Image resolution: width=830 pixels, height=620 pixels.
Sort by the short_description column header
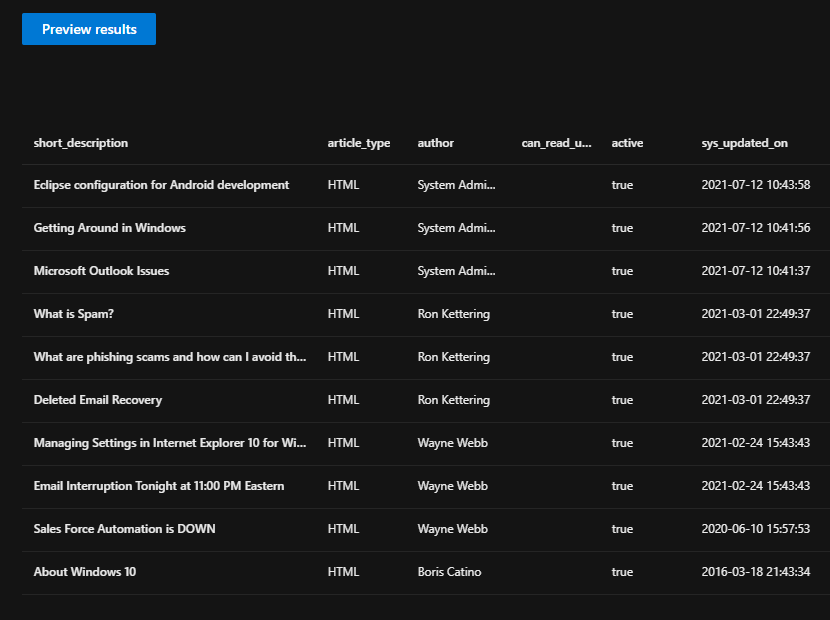(80, 143)
